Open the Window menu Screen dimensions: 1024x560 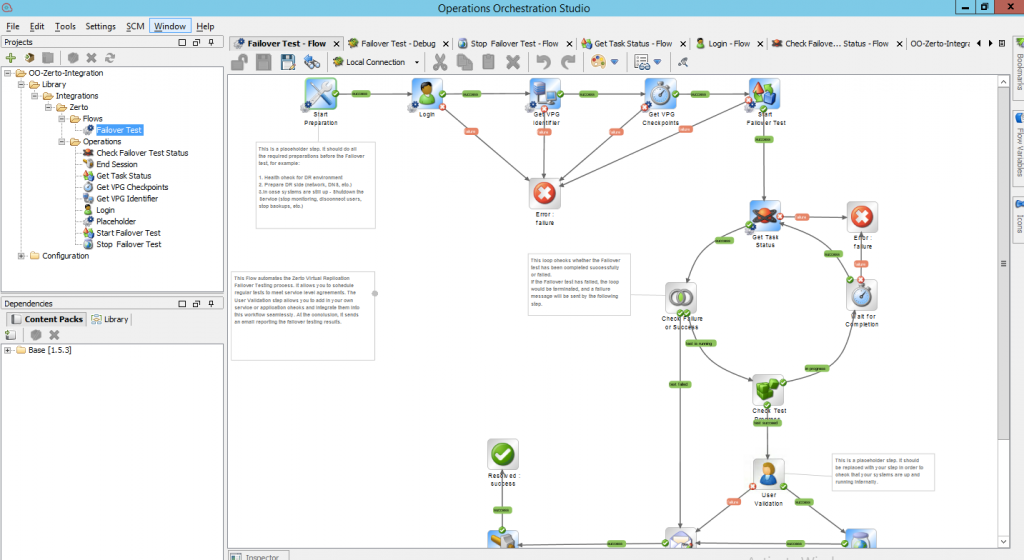pyautogui.click(x=170, y=26)
